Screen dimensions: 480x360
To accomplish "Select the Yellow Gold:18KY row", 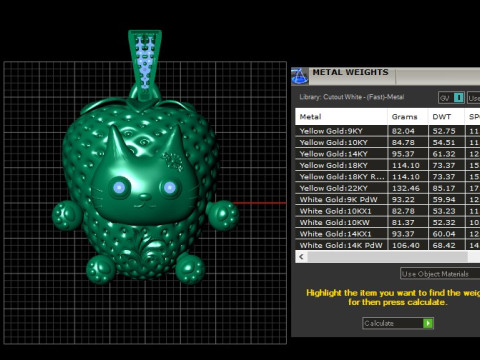I will click(388, 165).
